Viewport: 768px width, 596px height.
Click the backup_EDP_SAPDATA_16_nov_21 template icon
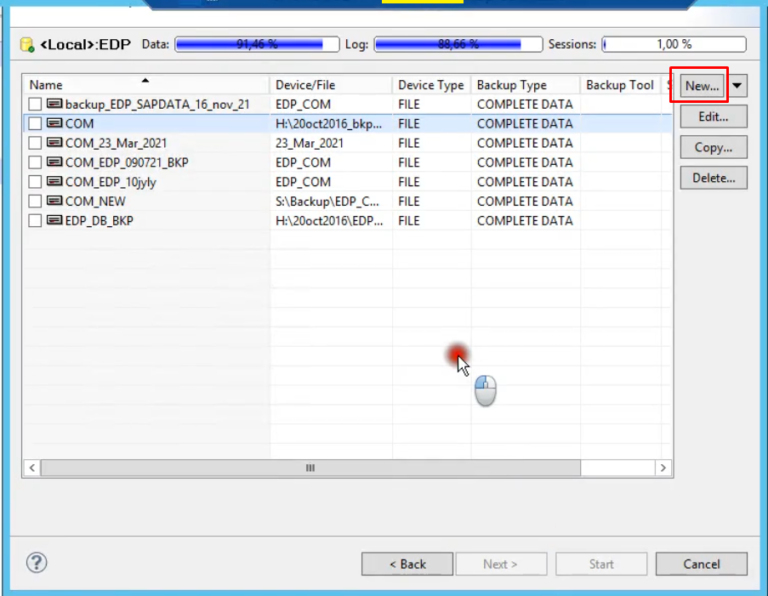click(54, 104)
